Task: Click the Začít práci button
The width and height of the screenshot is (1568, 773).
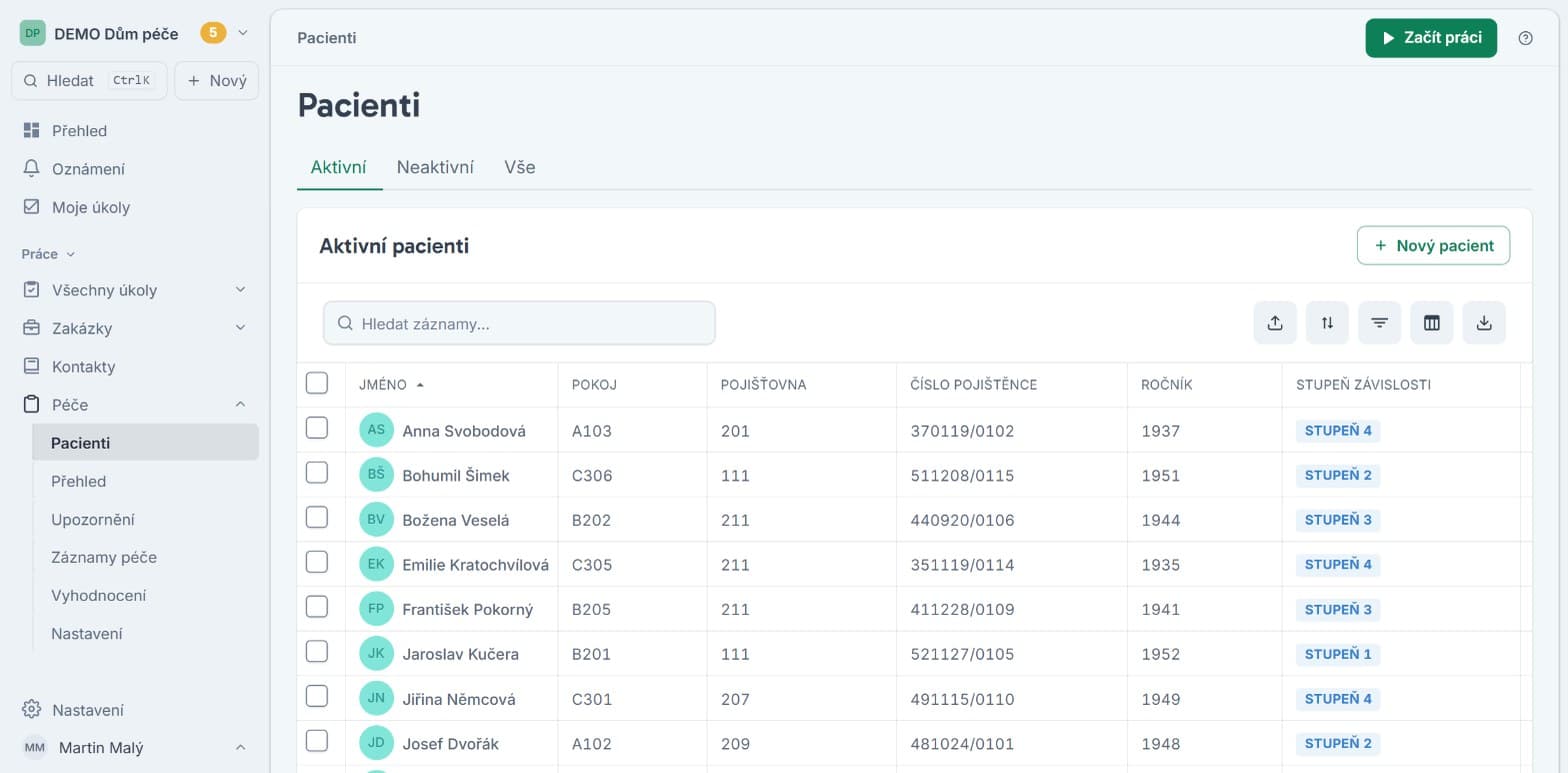Action: (x=1431, y=38)
